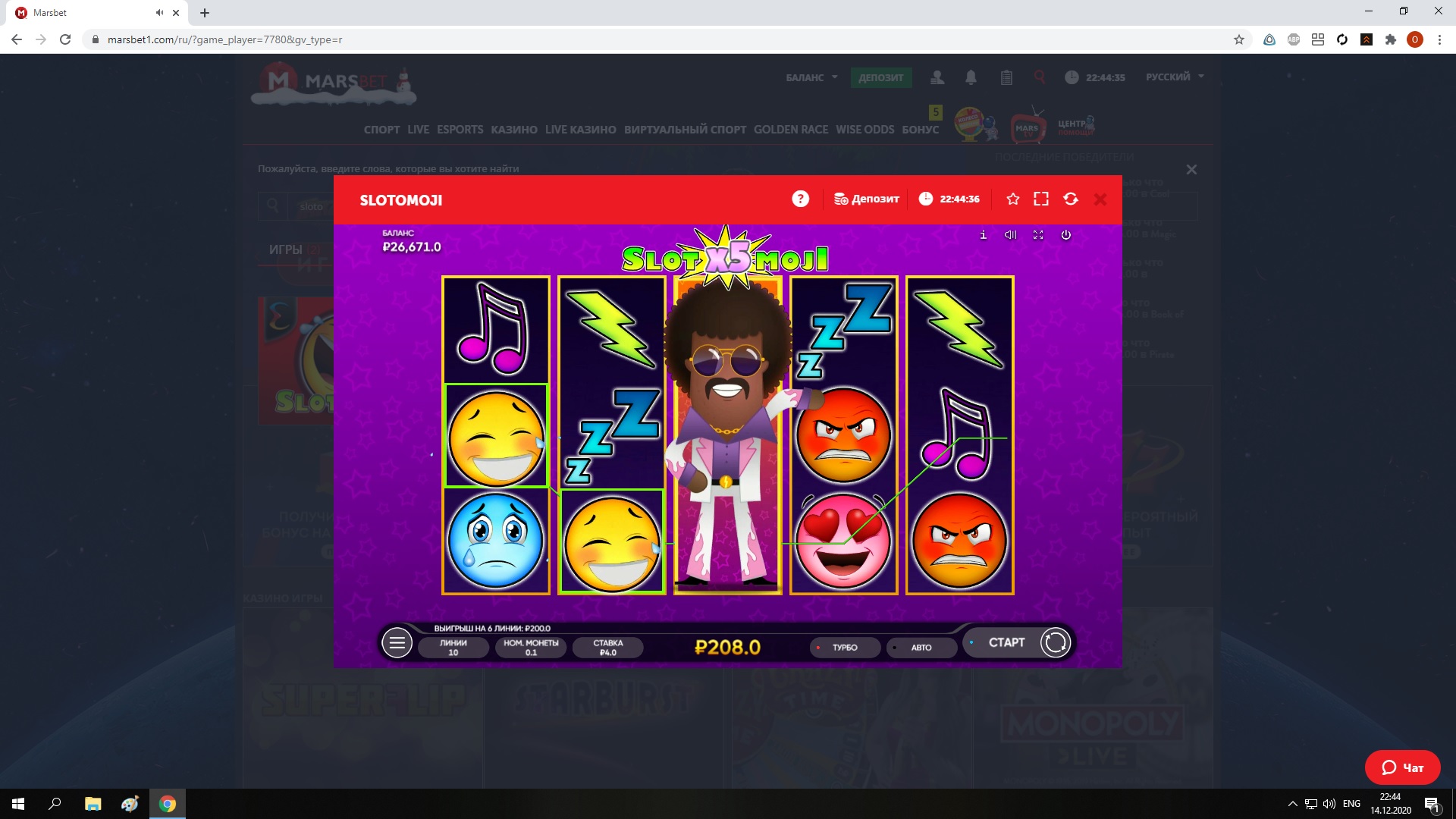
Task: Add Slotomoji to favorites with star
Action: 1012,199
